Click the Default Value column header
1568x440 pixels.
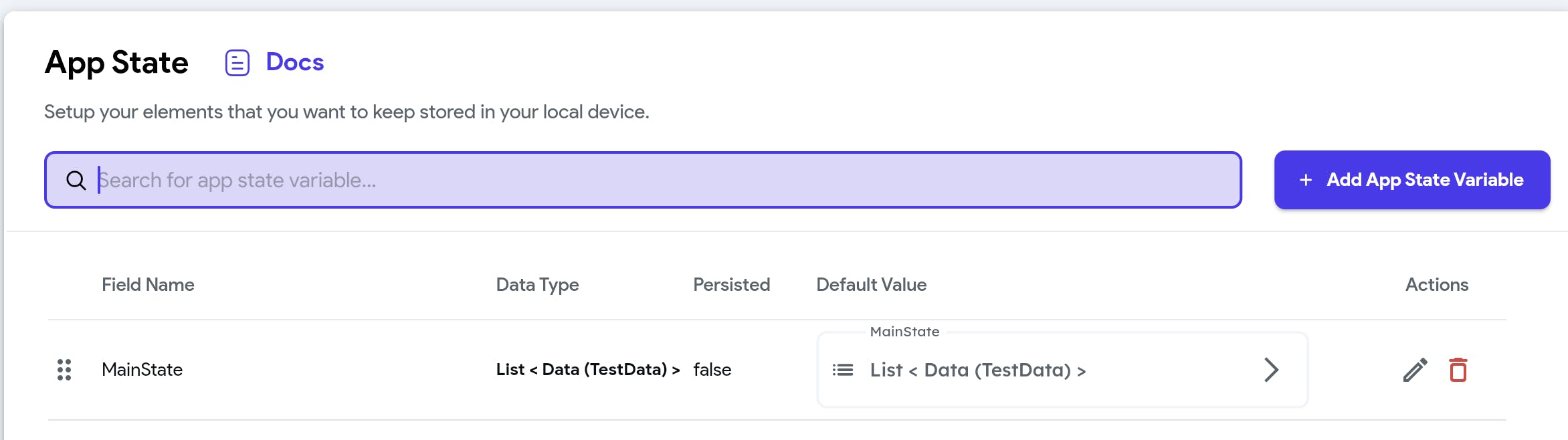(871, 285)
